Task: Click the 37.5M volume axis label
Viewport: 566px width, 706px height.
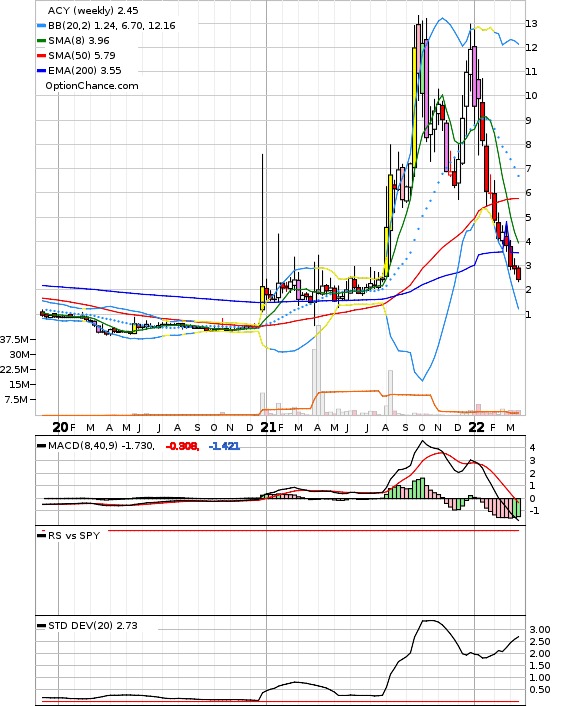Action: coord(14,339)
